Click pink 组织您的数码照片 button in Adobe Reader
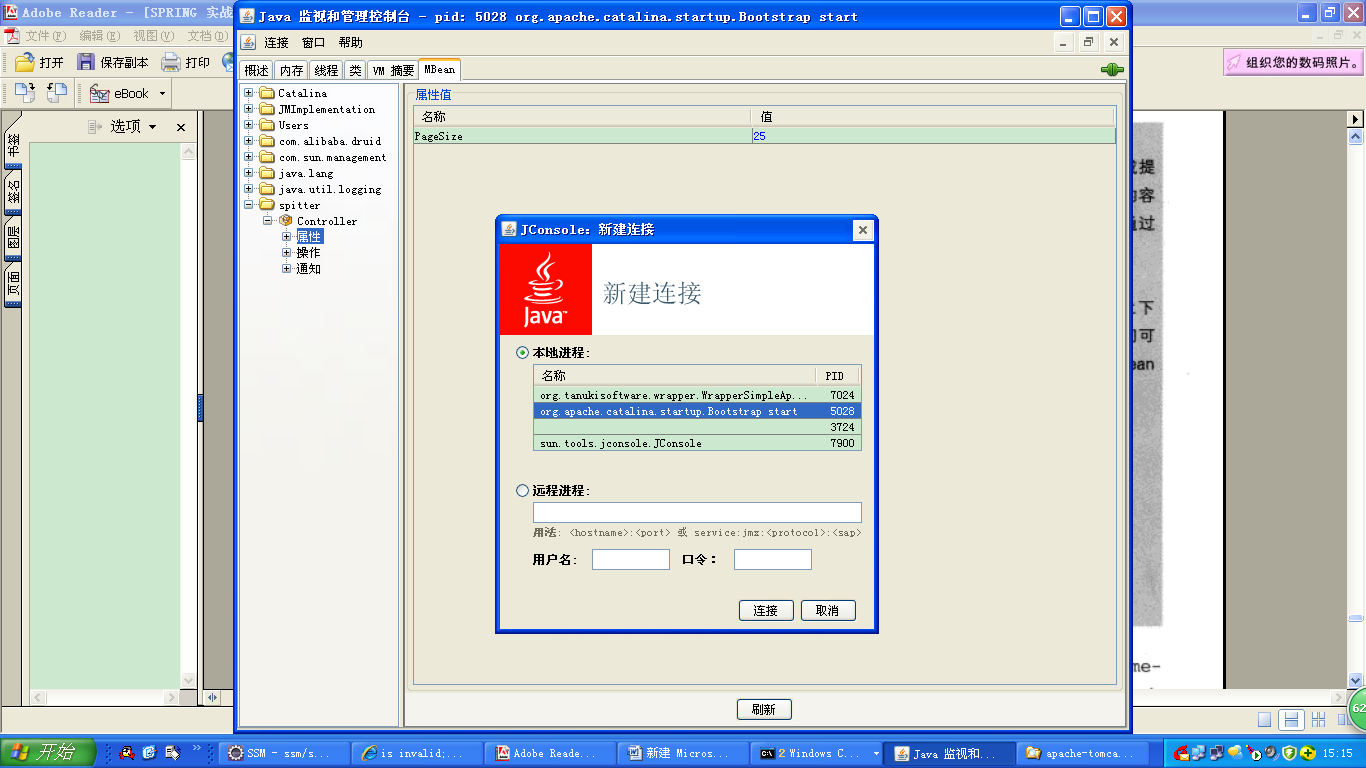 [1293, 62]
